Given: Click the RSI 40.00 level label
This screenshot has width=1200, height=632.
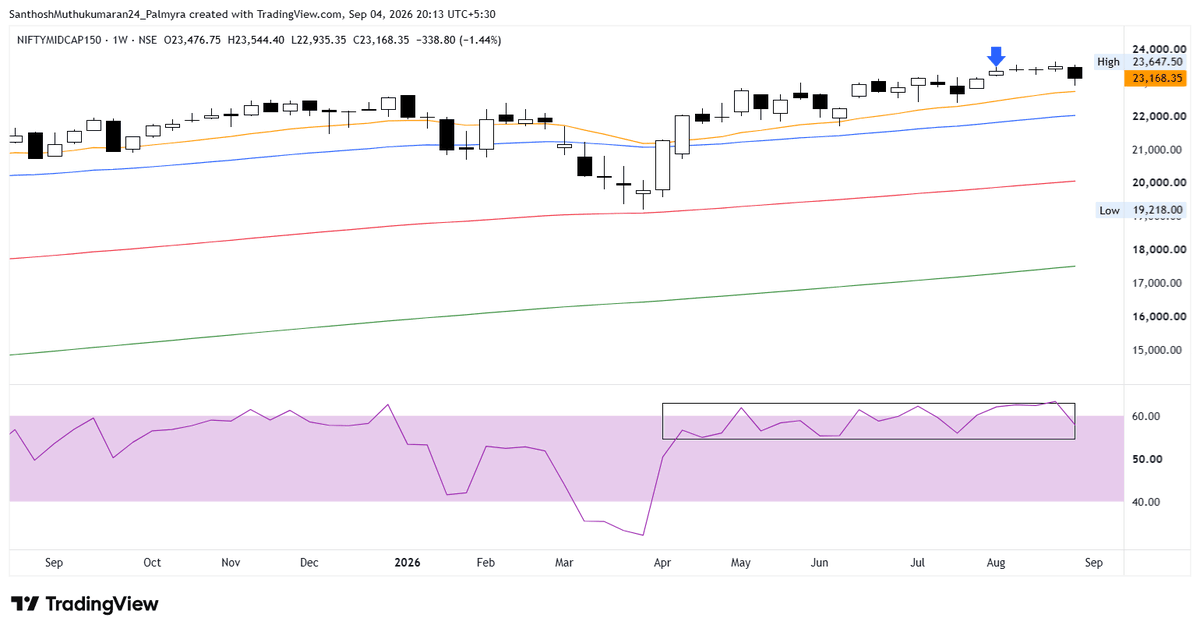Looking at the screenshot, I should click(1145, 502).
